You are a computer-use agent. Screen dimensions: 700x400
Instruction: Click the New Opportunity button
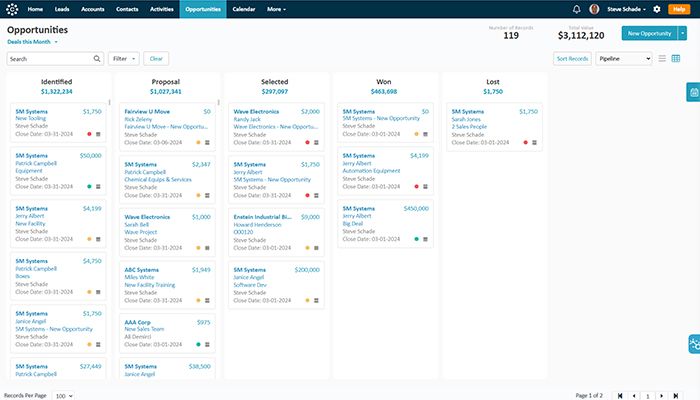(x=647, y=34)
